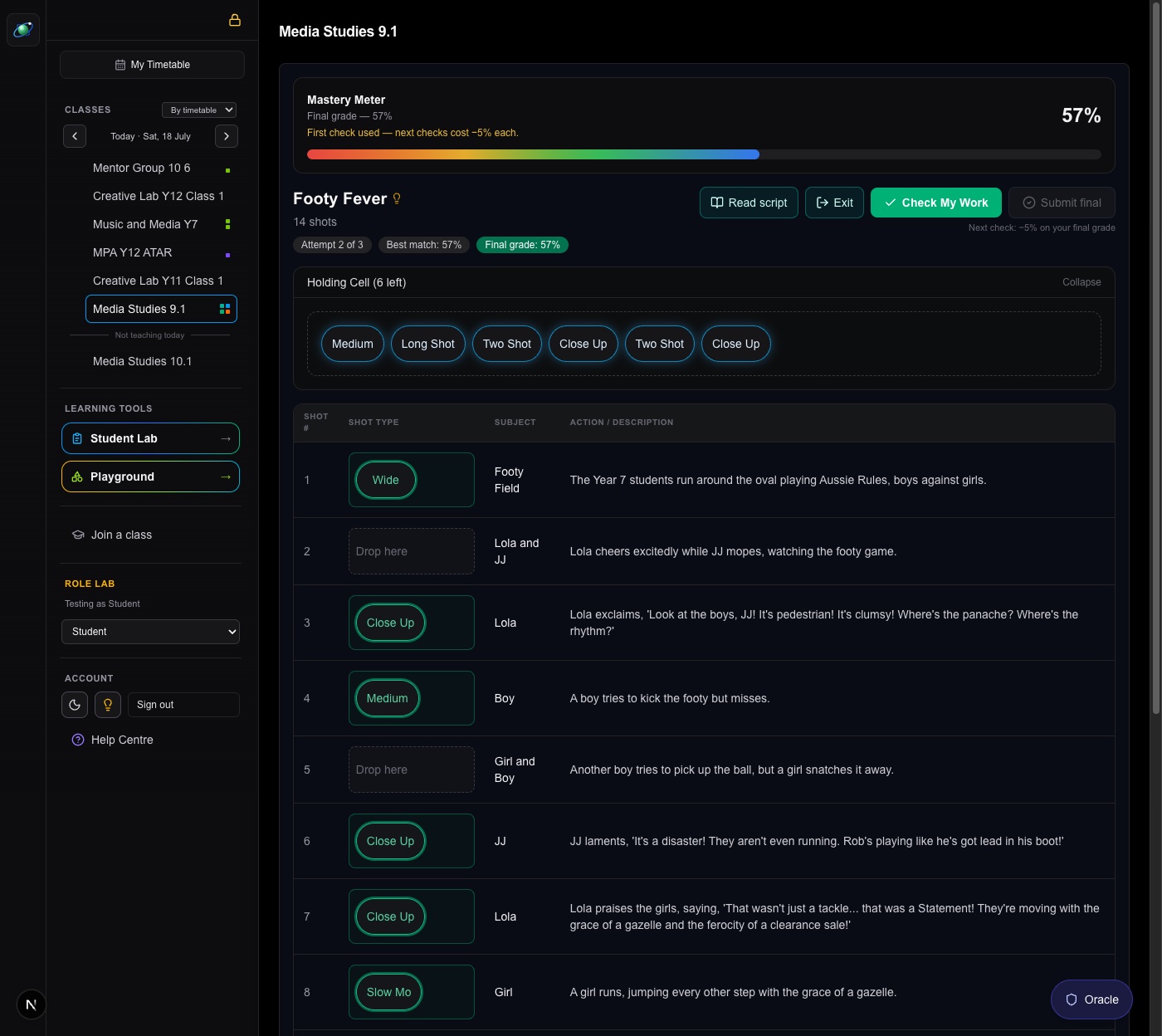Collapse the Holding Cell panel
This screenshot has height=1036, width=1162.
click(1081, 282)
